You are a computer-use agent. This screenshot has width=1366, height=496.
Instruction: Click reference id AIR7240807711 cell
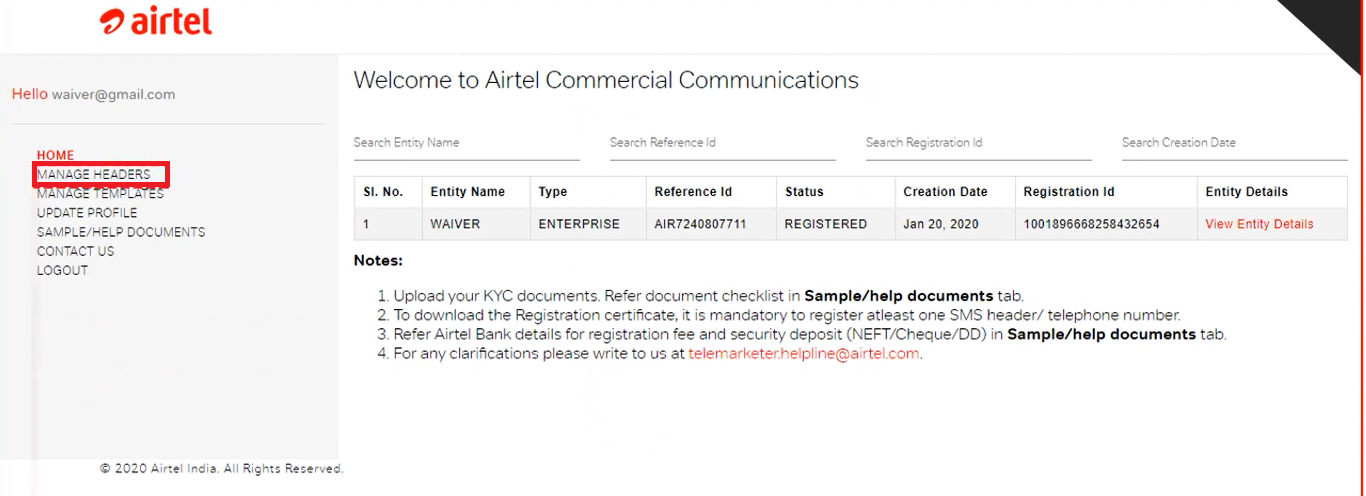pos(700,224)
